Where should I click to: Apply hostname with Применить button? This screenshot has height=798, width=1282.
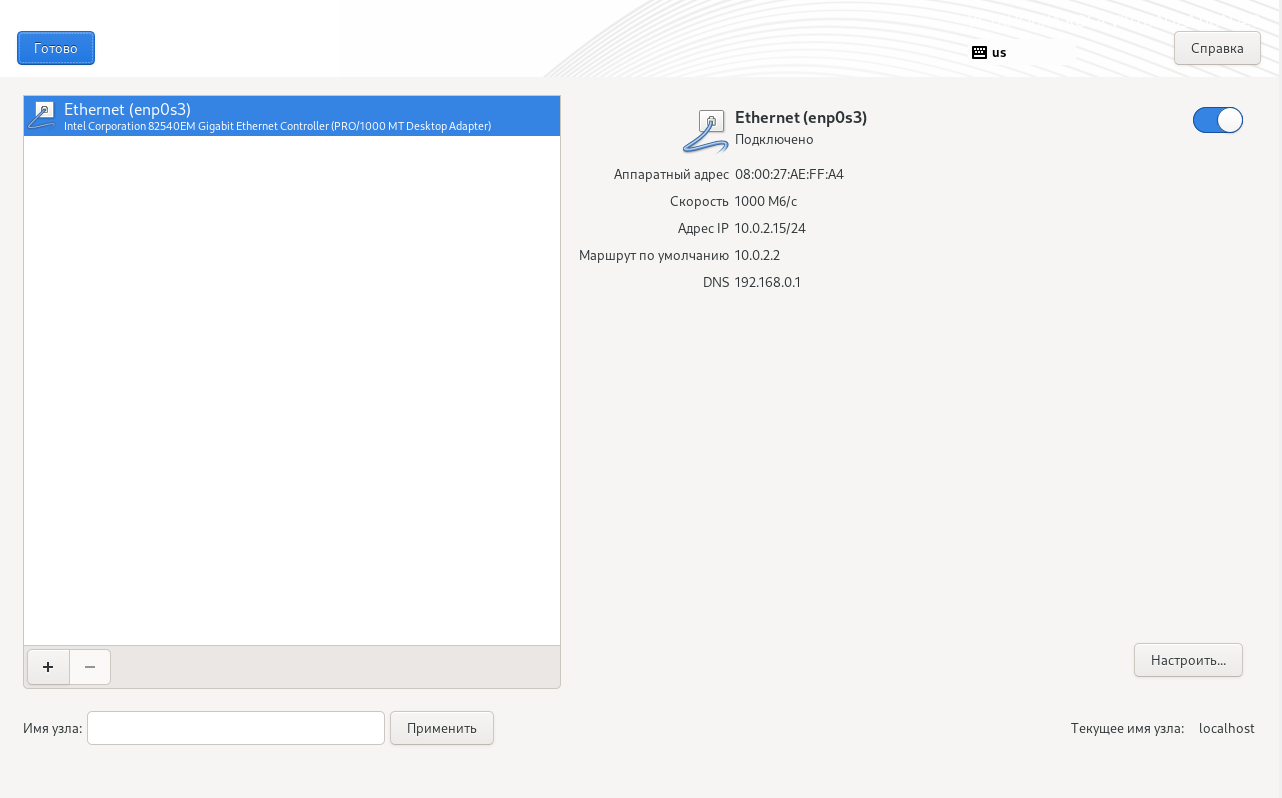click(442, 728)
